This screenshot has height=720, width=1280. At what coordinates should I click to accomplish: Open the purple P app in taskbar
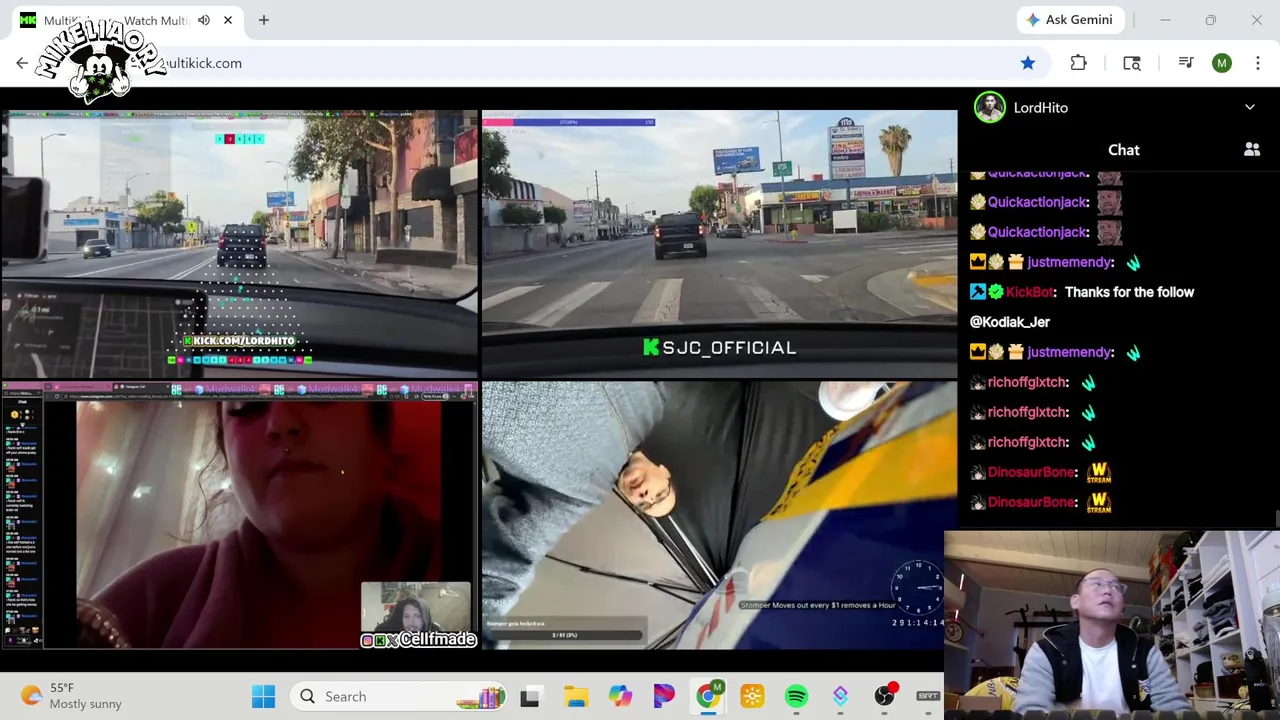pos(664,697)
